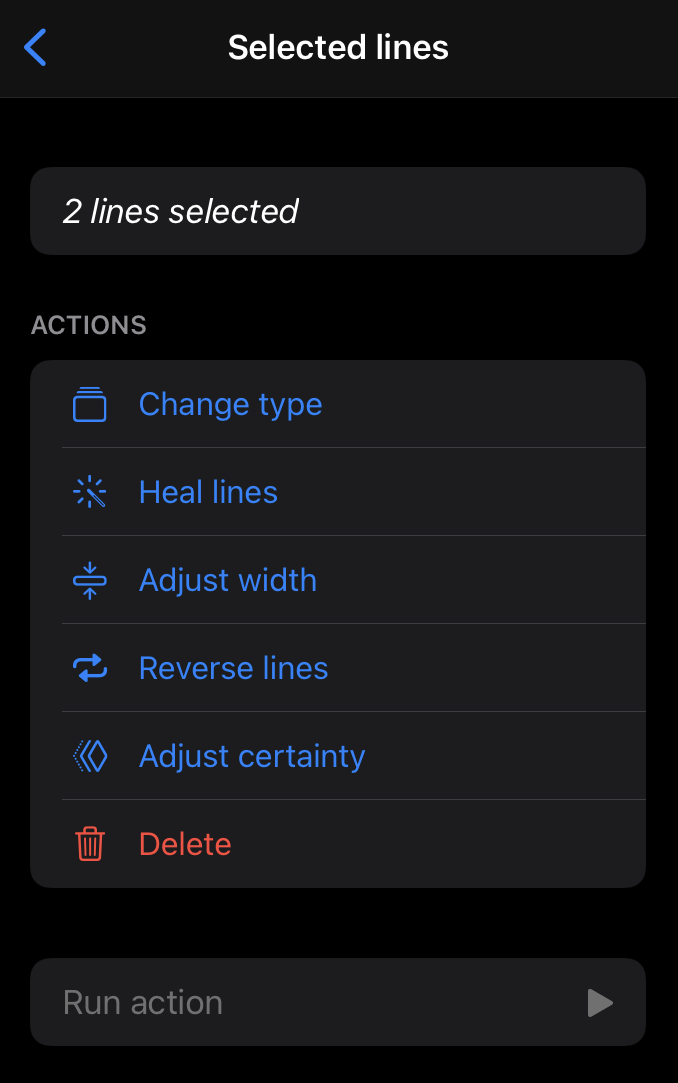Open the Adjust certainty action
678x1083 pixels.
click(252, 756)
